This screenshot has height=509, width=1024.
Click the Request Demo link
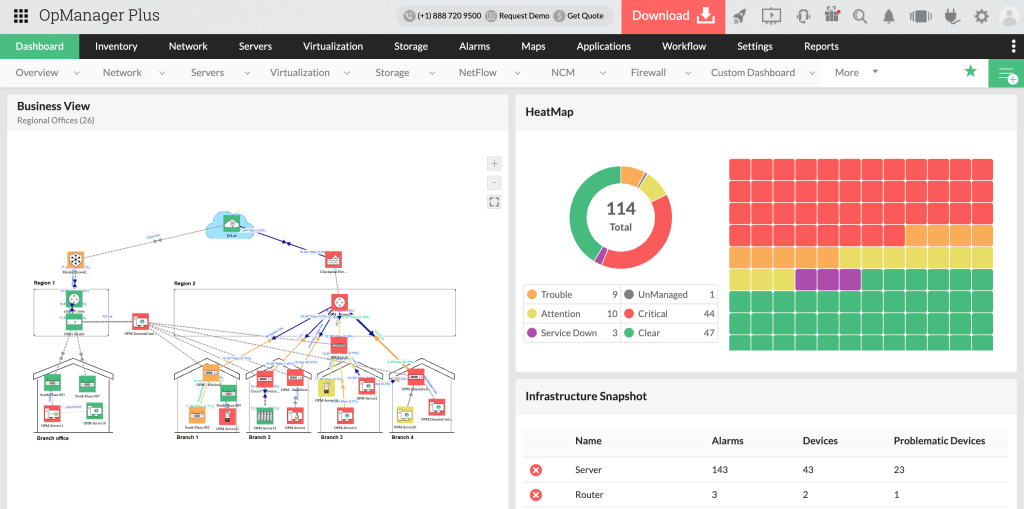(517, 16)
